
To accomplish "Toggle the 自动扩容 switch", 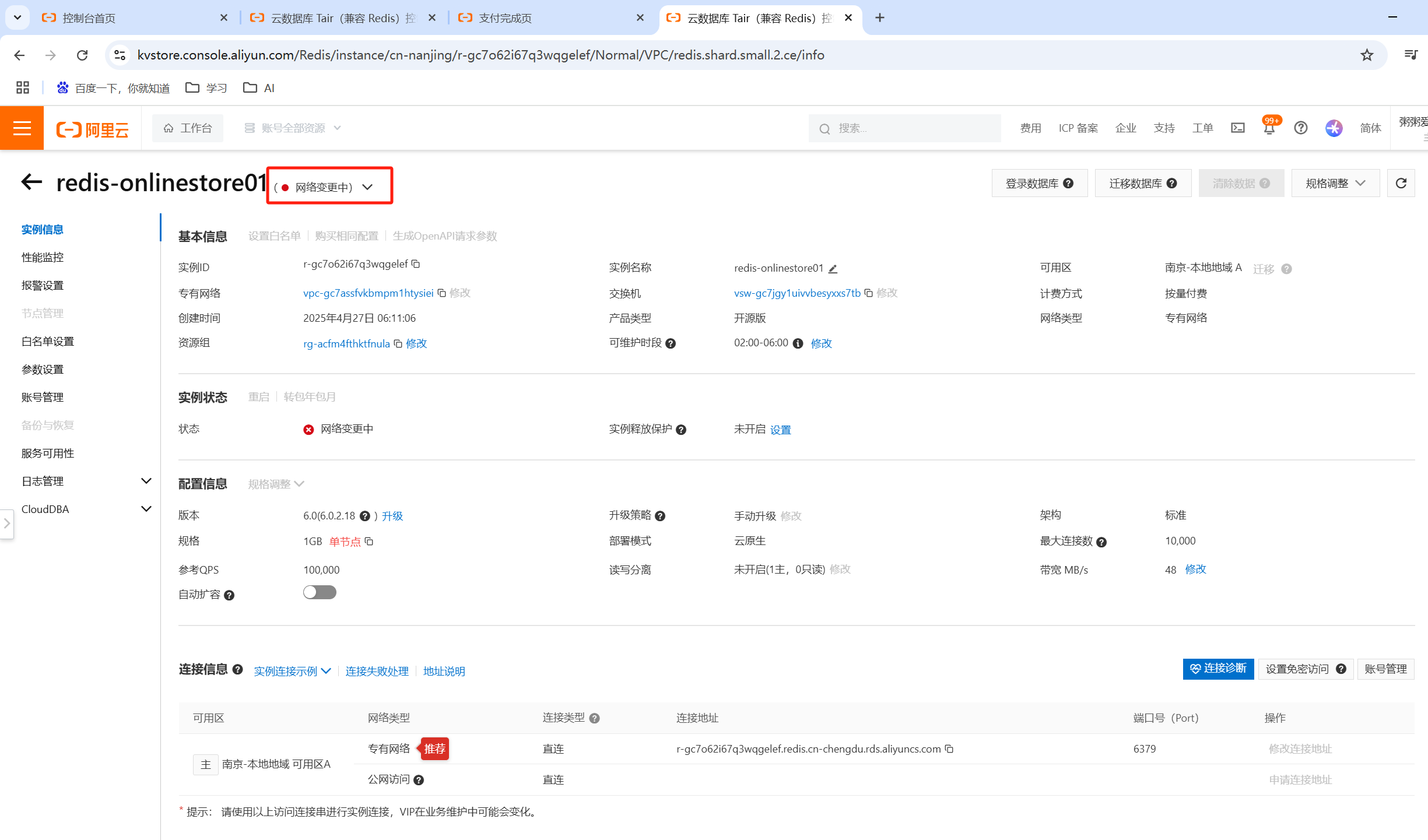I will [320, 593].
